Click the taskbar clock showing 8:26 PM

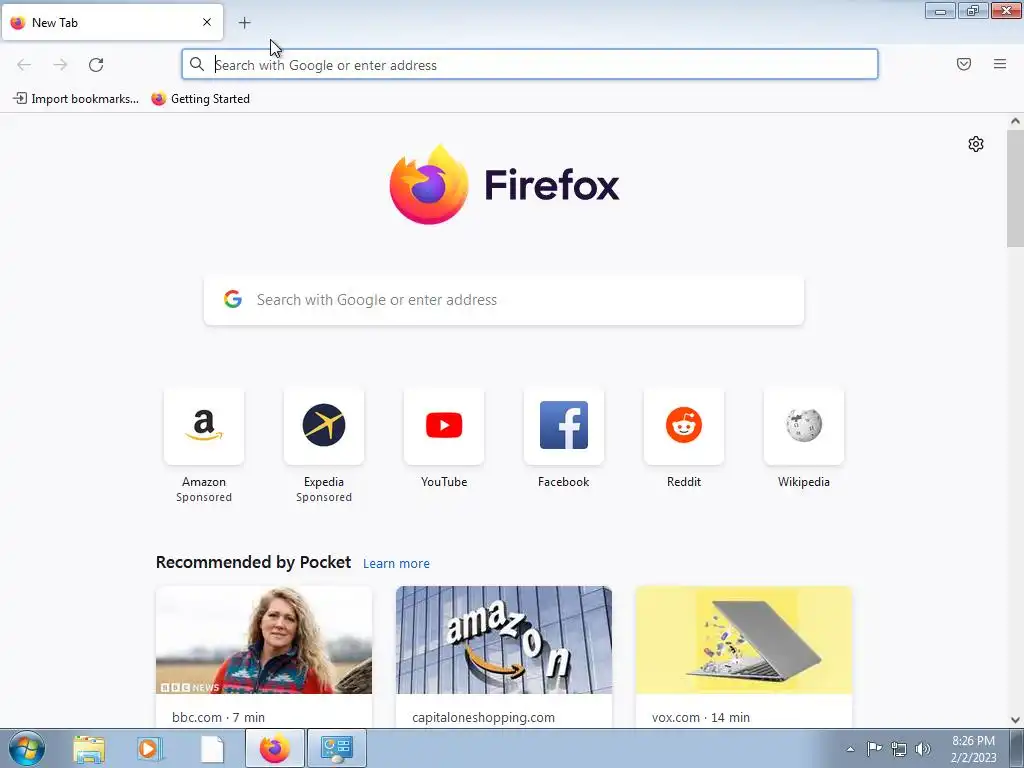pos(974,749)
